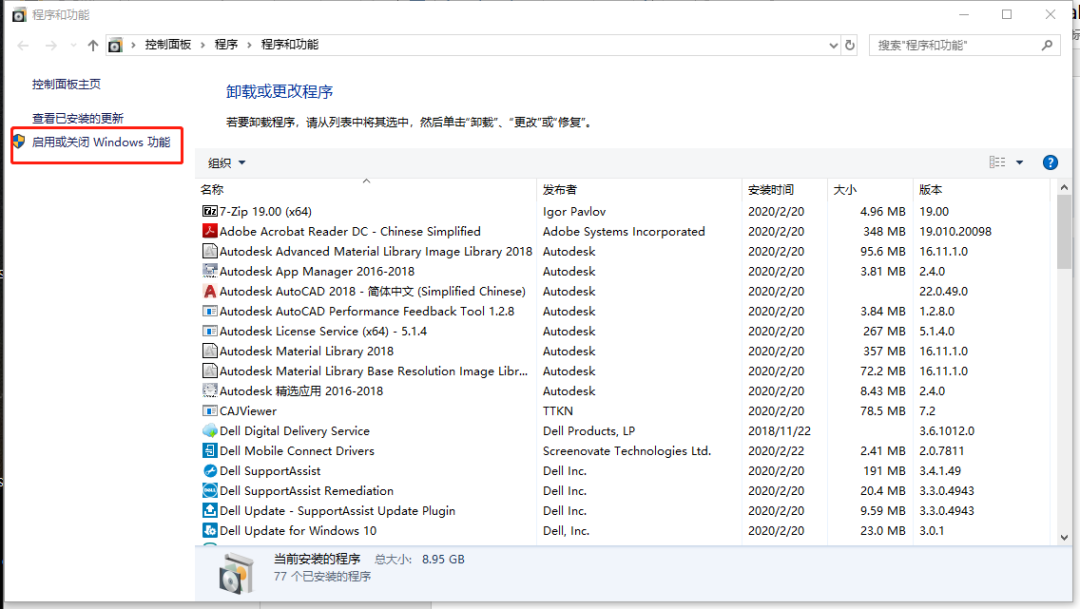The width and height of the screenshot is (1080, 609).
Task: Open 控制面板主页 link
Action: [66, 84]
